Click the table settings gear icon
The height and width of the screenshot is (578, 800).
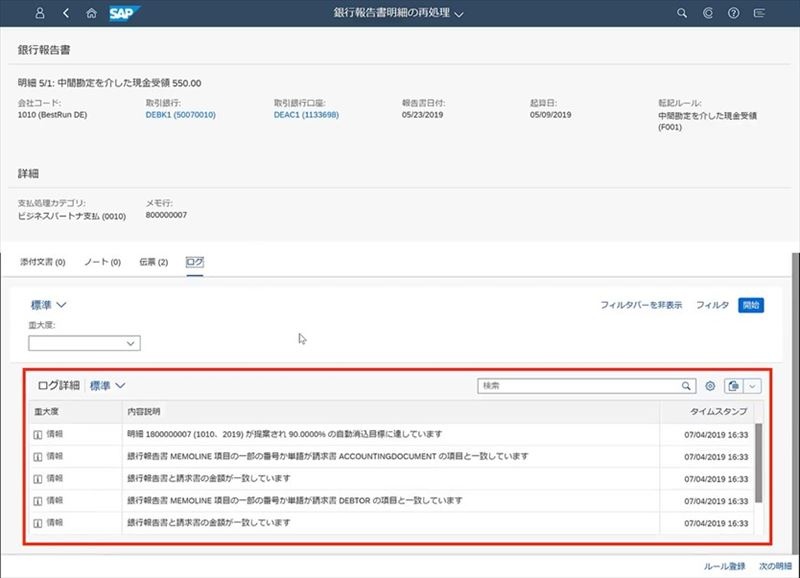click(x=710, y=386)
